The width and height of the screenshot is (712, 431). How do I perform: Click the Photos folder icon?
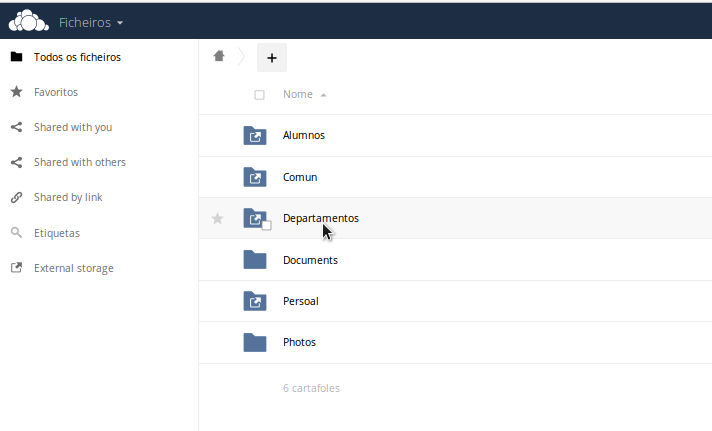255,342
